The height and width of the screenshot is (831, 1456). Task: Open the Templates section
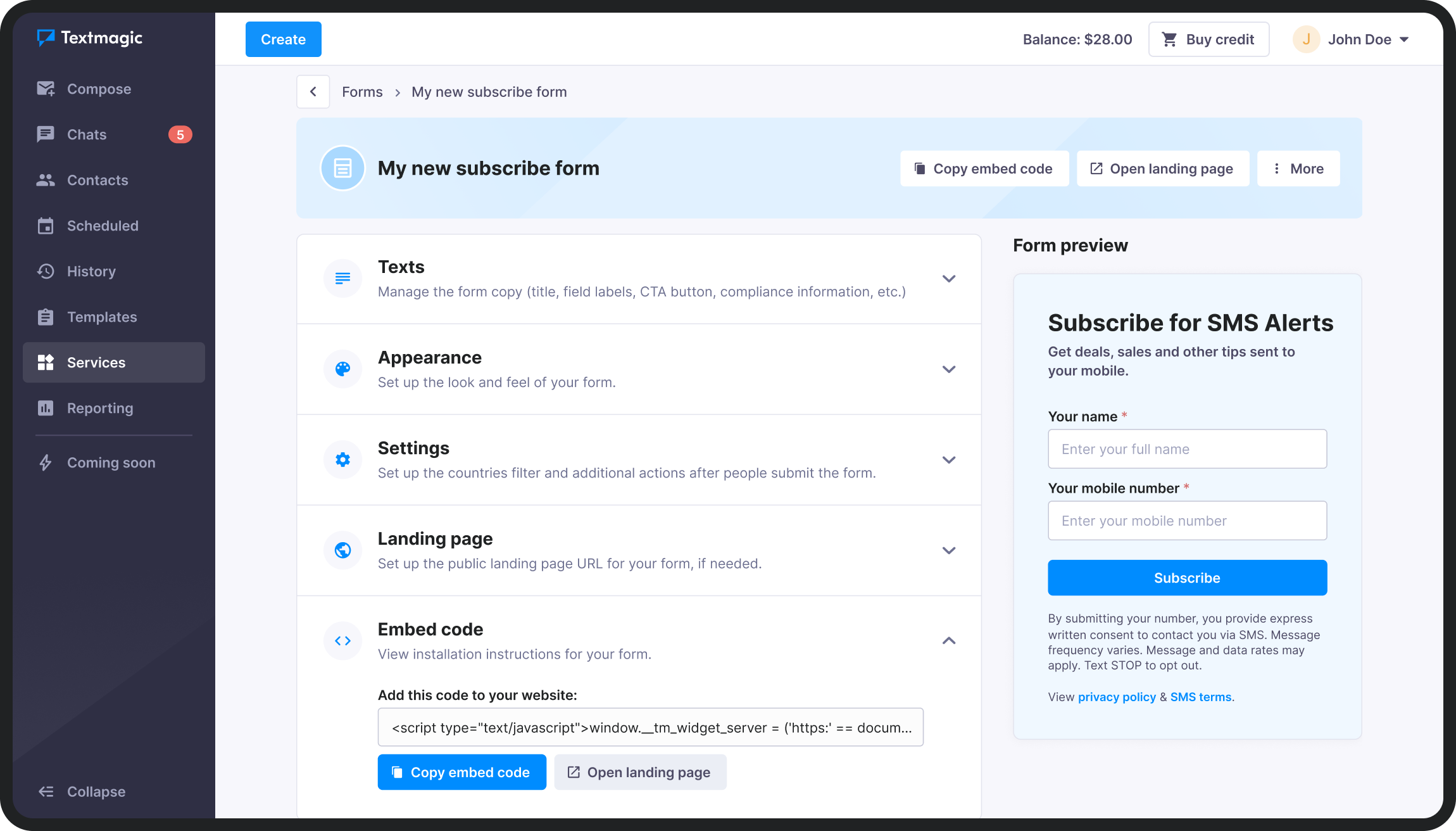(x=102, y=317)
